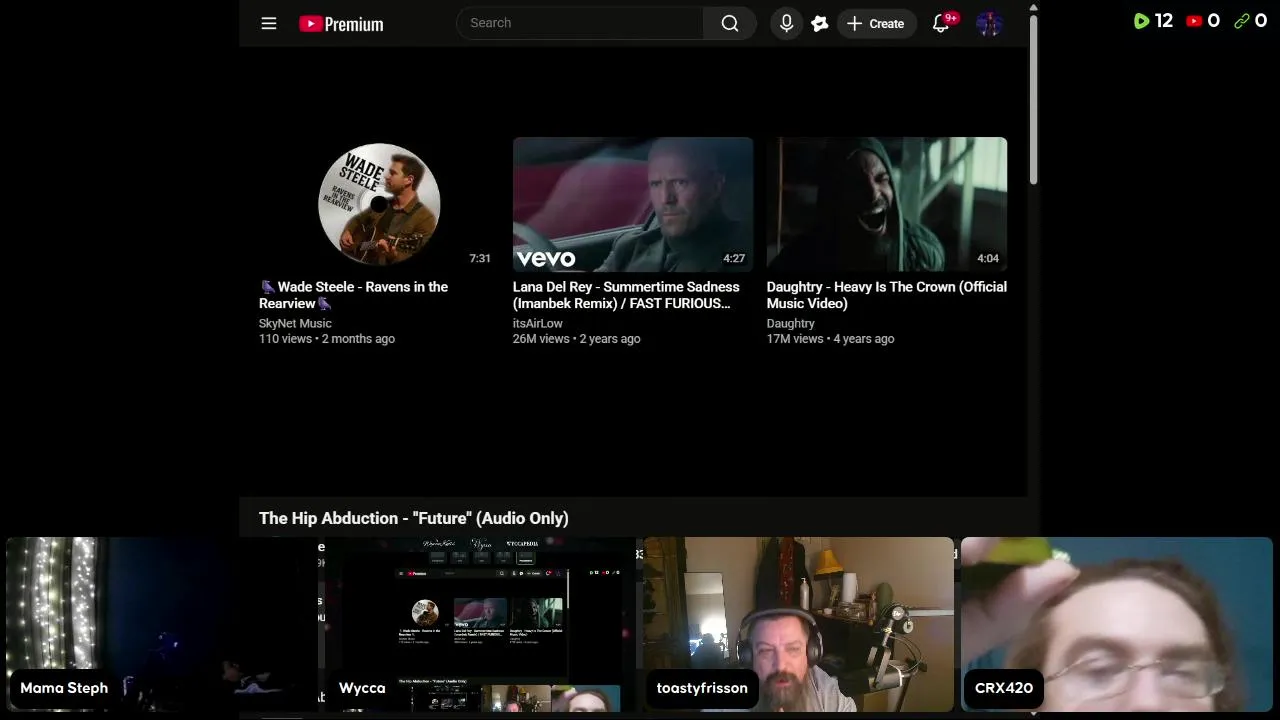Click the toastyfrisson name label
The height and width of the screenshot is (720, 1280).
(x=702, y=688)
